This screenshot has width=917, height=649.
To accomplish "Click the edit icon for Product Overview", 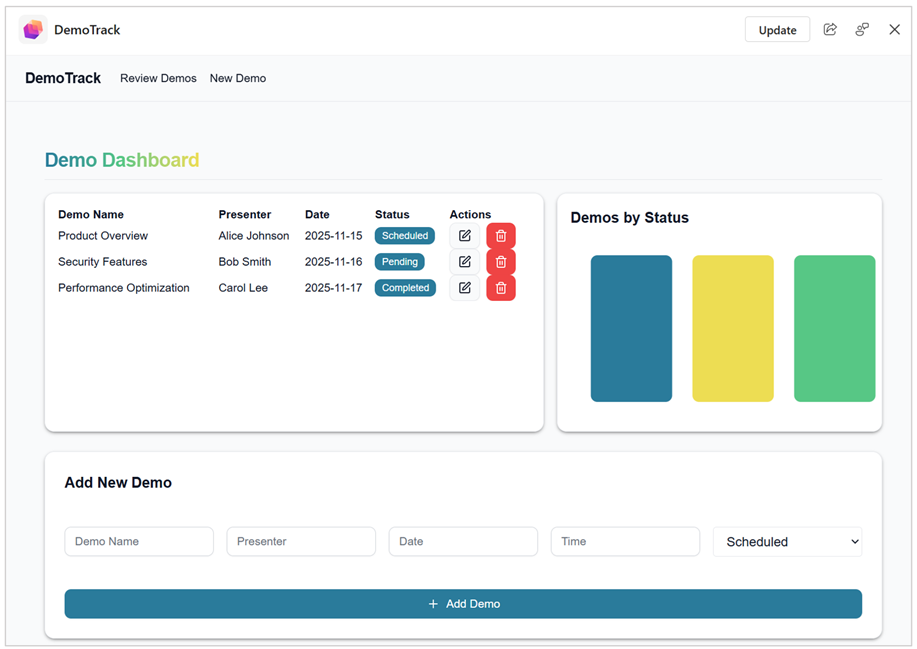I will (x=463, y=235).
